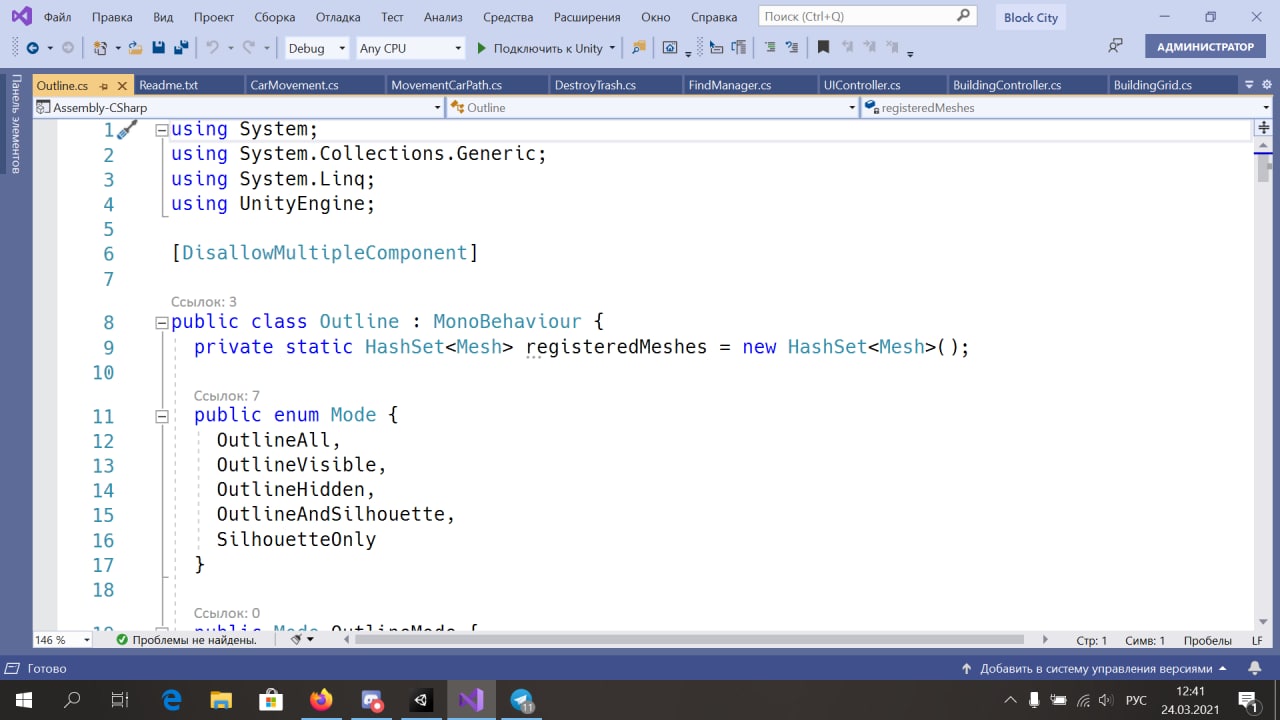Screen dimensions: 1280x720
Task: Open the window settings gear icon
Action: 1265,85
